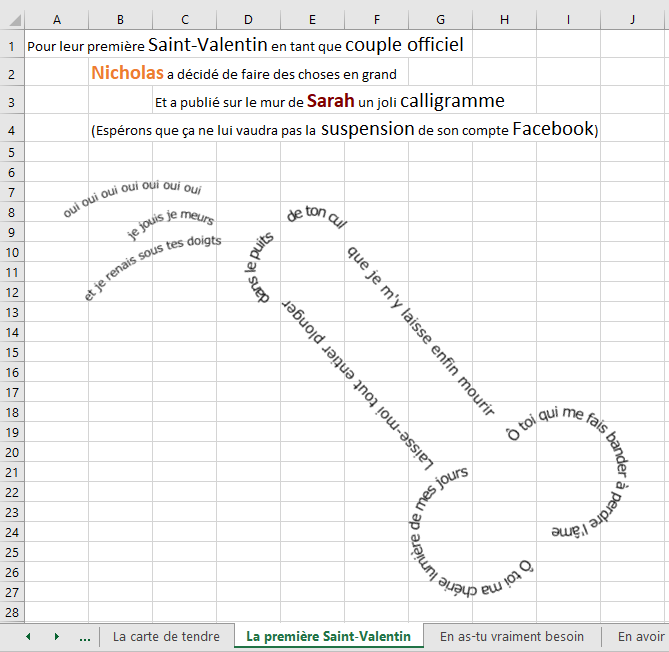The height and width of the screenshot is (652, 669).
Task: Click the column J header
Action: tap(633, 20)
